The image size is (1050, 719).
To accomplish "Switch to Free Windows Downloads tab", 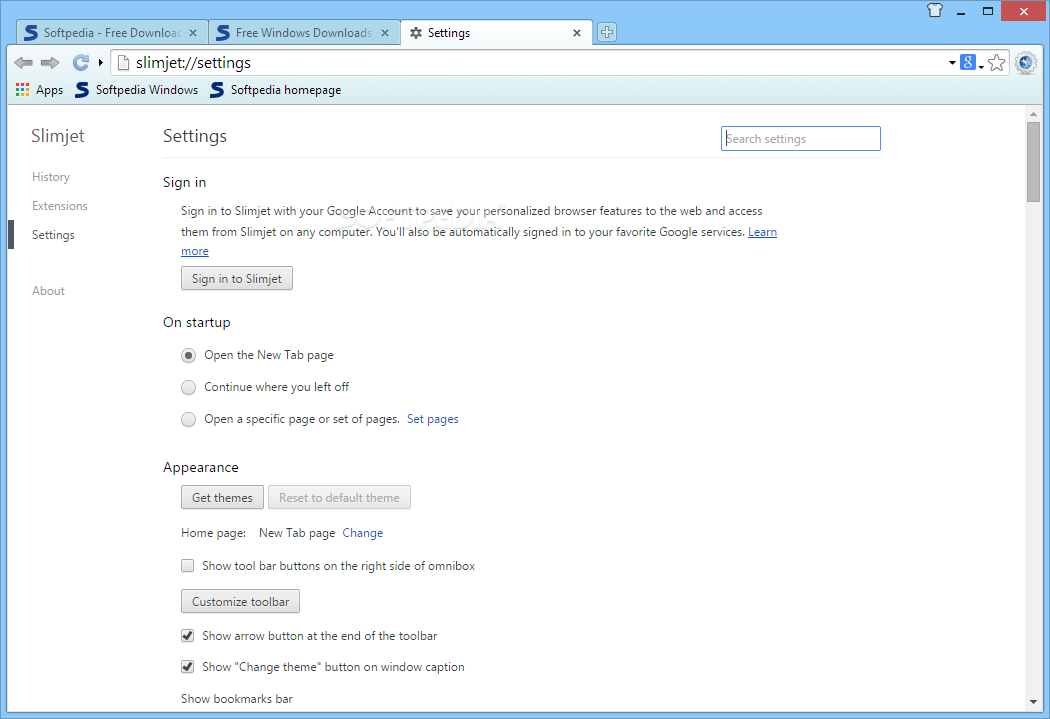I will [304, 33].
